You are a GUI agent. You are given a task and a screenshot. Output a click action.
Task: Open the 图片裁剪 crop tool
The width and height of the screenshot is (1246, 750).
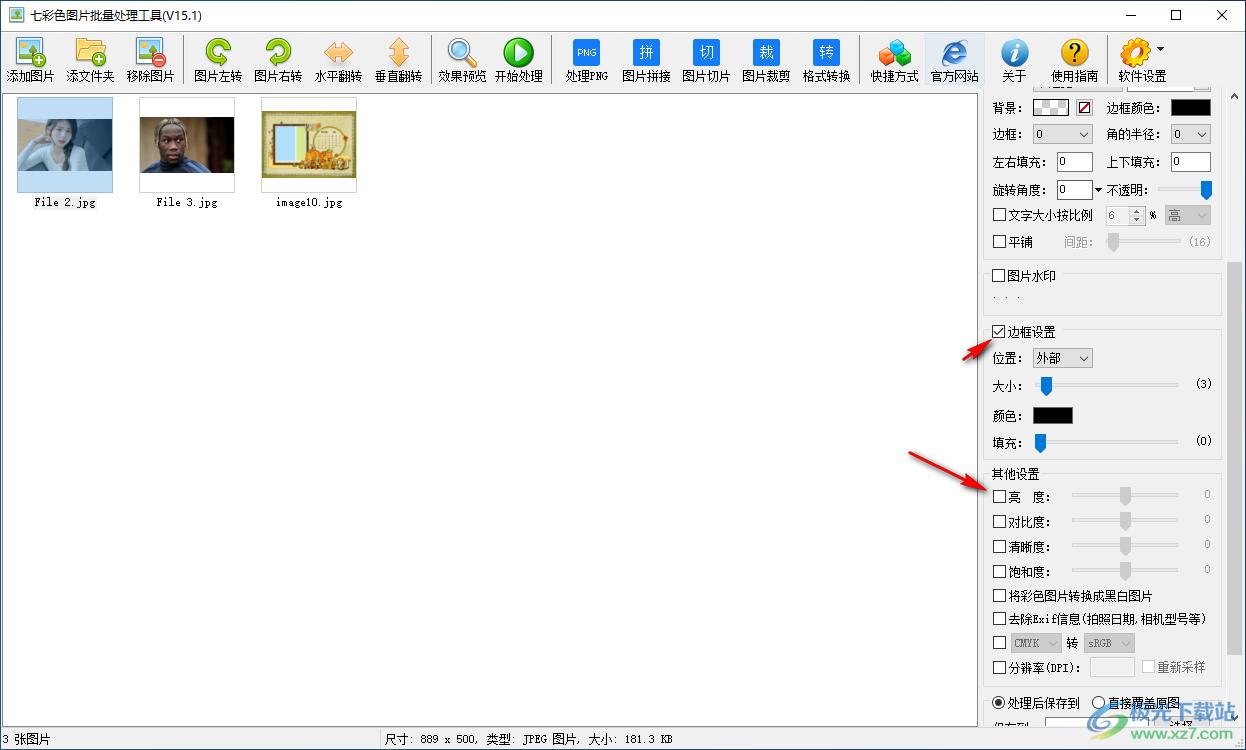pyautogui.click(x=766, y=59)
